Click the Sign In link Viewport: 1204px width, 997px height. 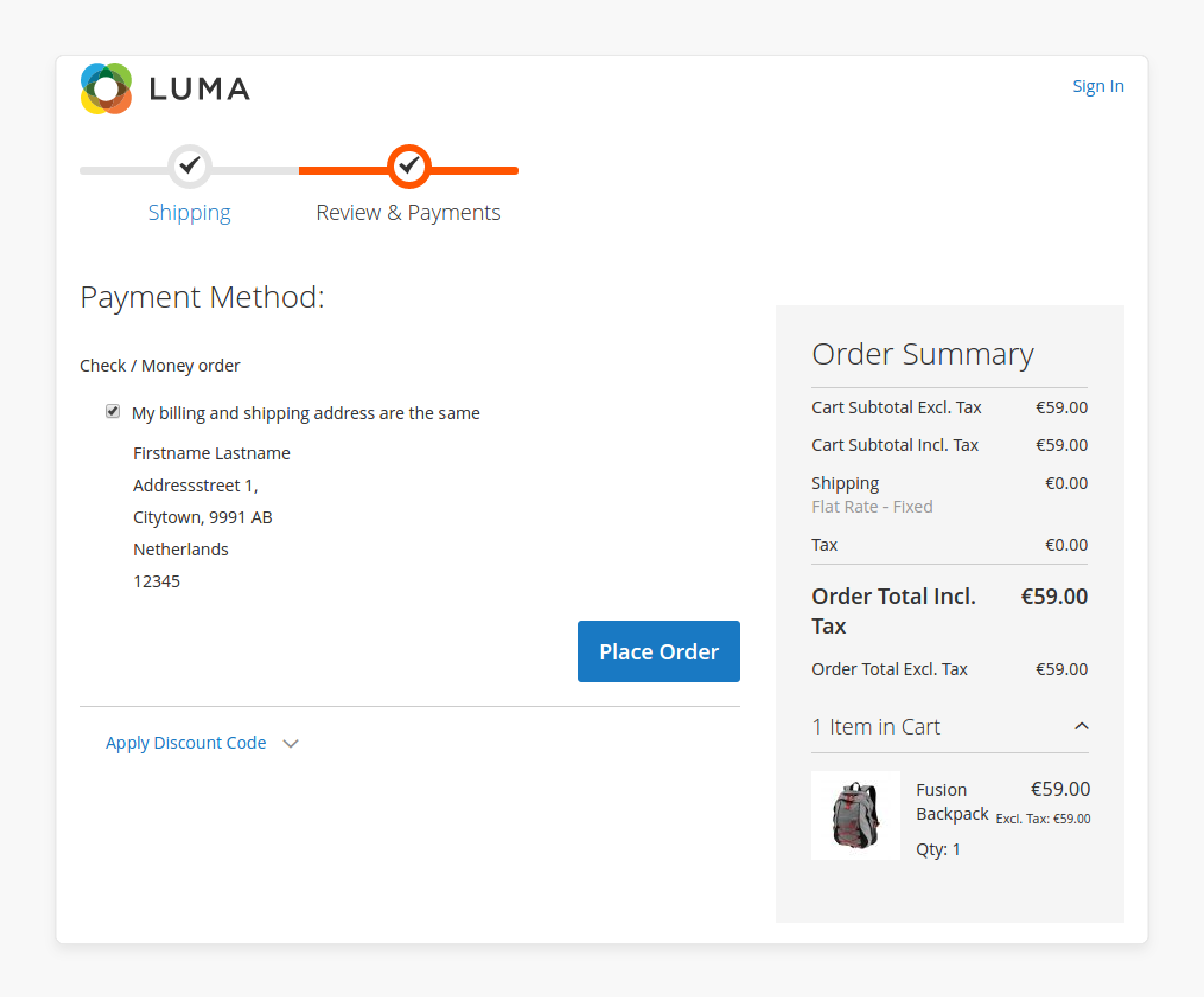click(x=1098, y=86)
